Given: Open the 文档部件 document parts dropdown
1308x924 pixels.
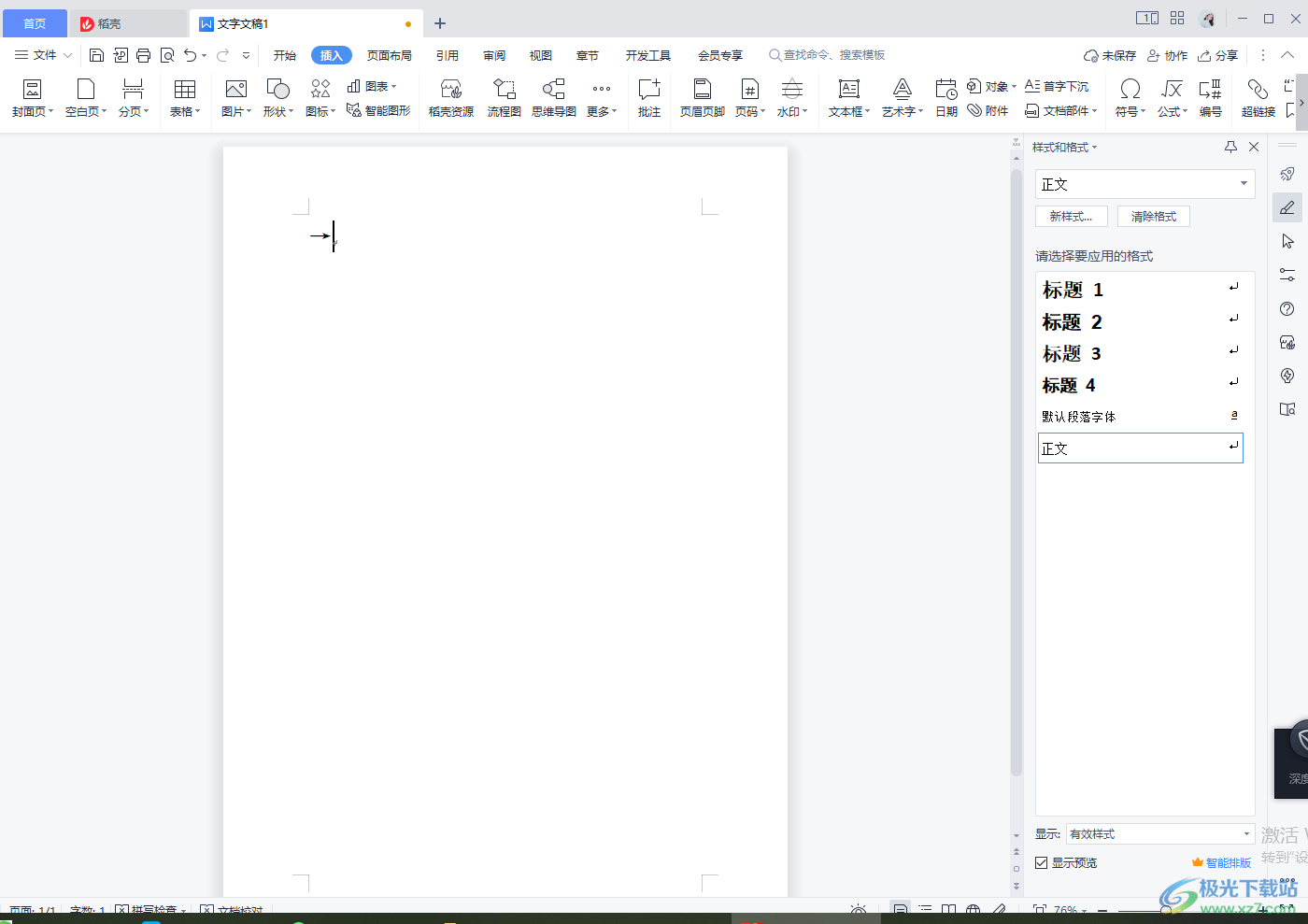Looking at the screenshot, I should 1061,110.
